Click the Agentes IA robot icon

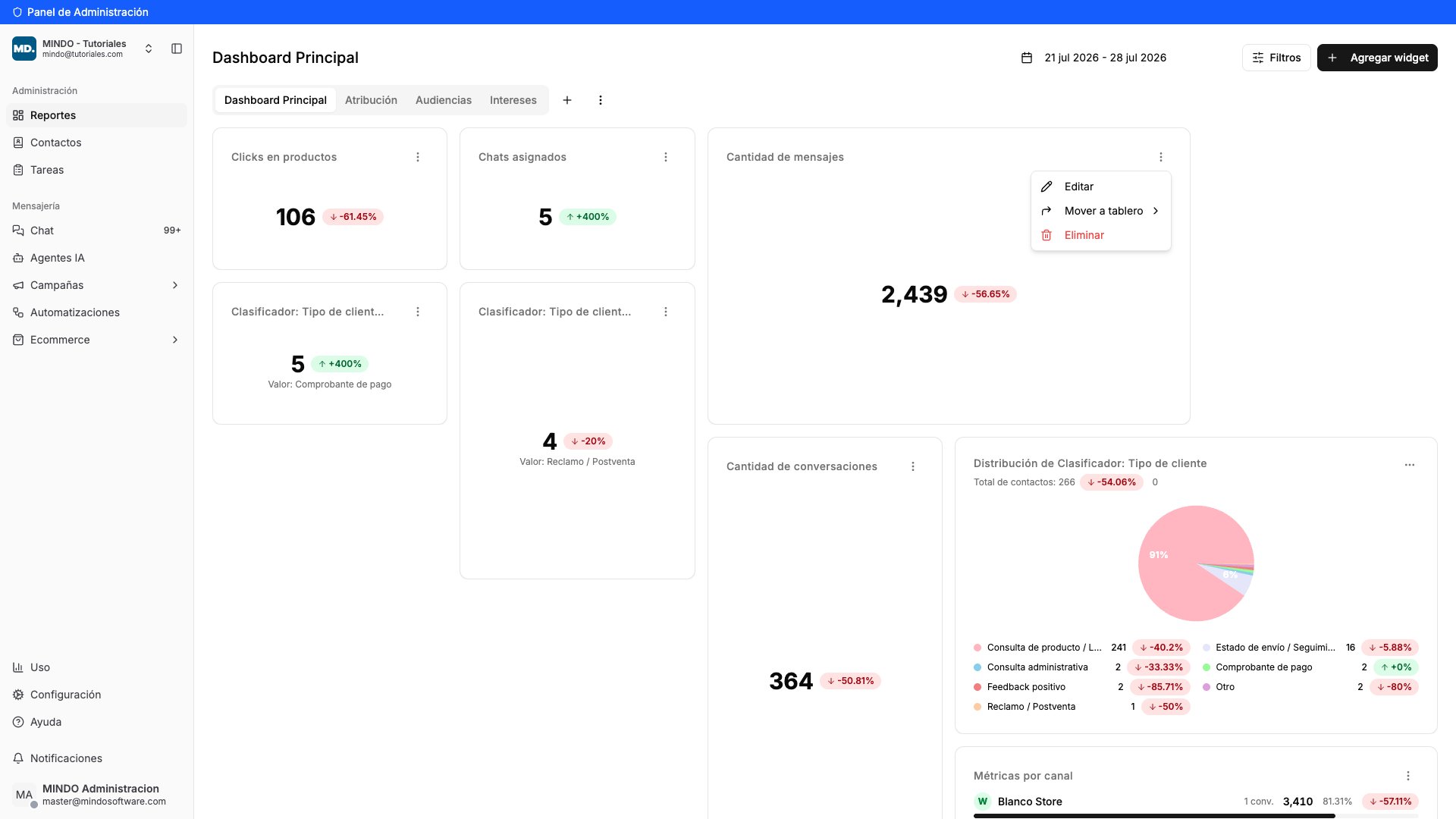pos(18,258)
